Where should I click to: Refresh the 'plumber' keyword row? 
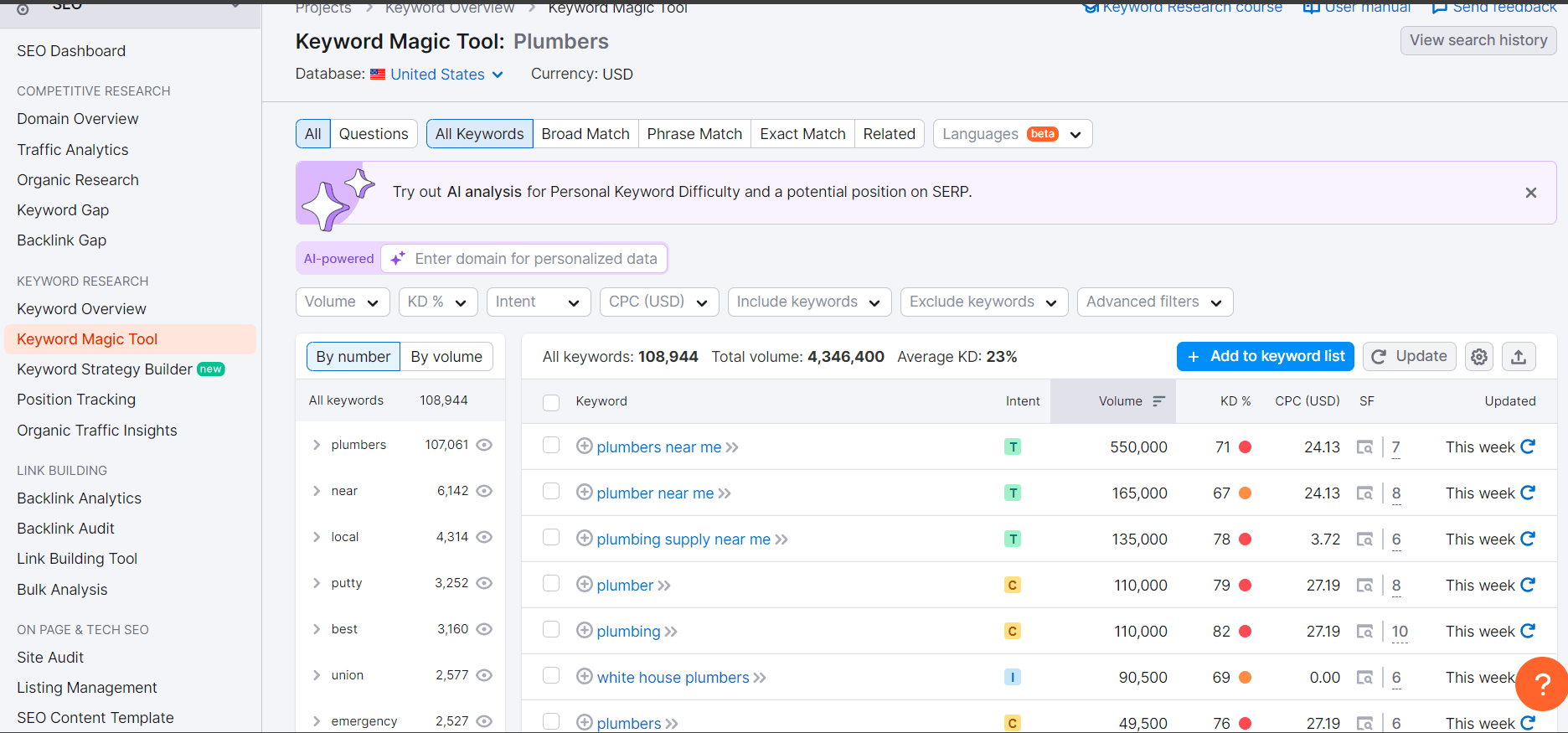tap(1528, 585)
